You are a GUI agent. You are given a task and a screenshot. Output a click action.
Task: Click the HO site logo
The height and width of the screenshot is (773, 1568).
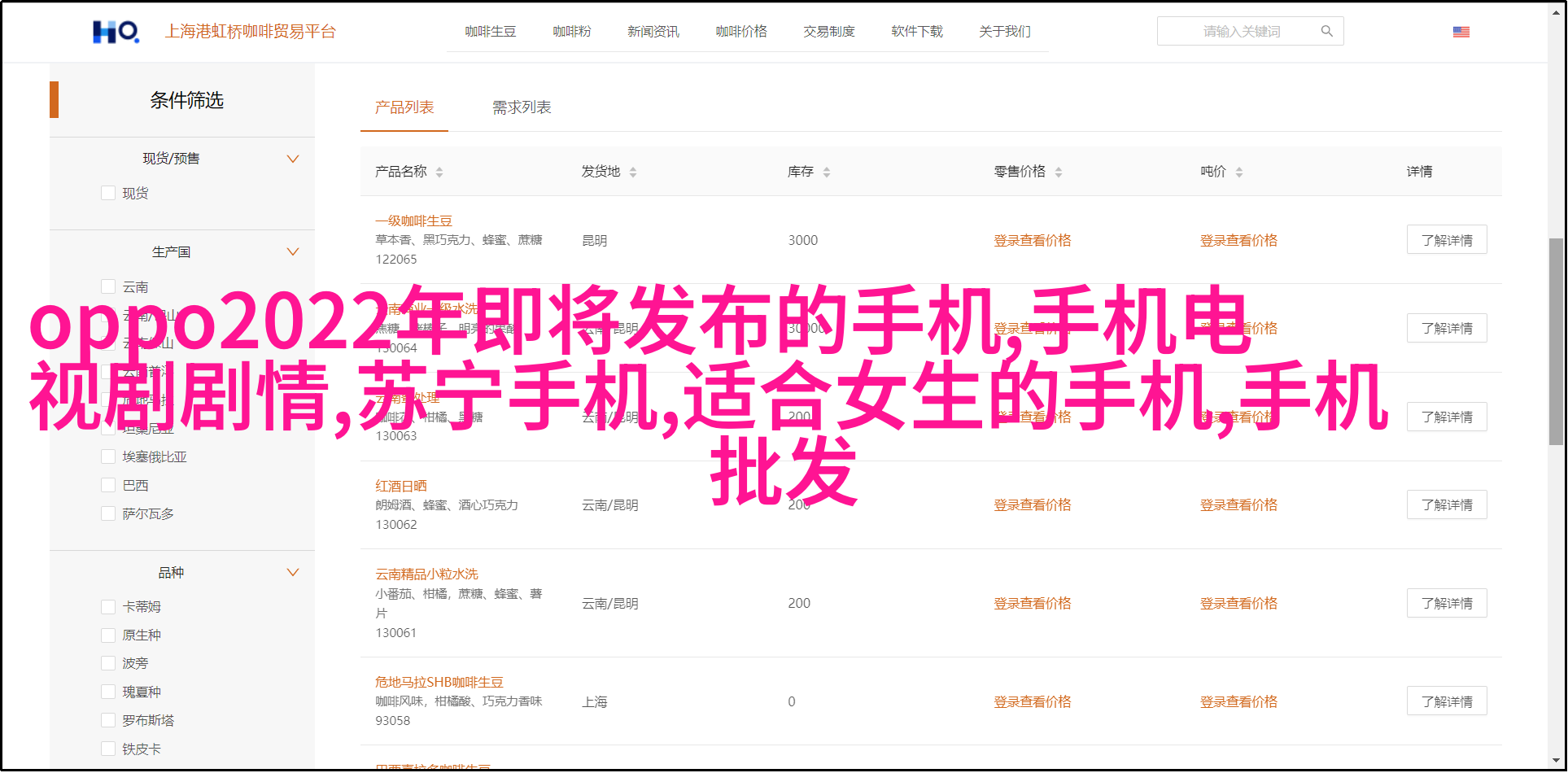point(116,32)
